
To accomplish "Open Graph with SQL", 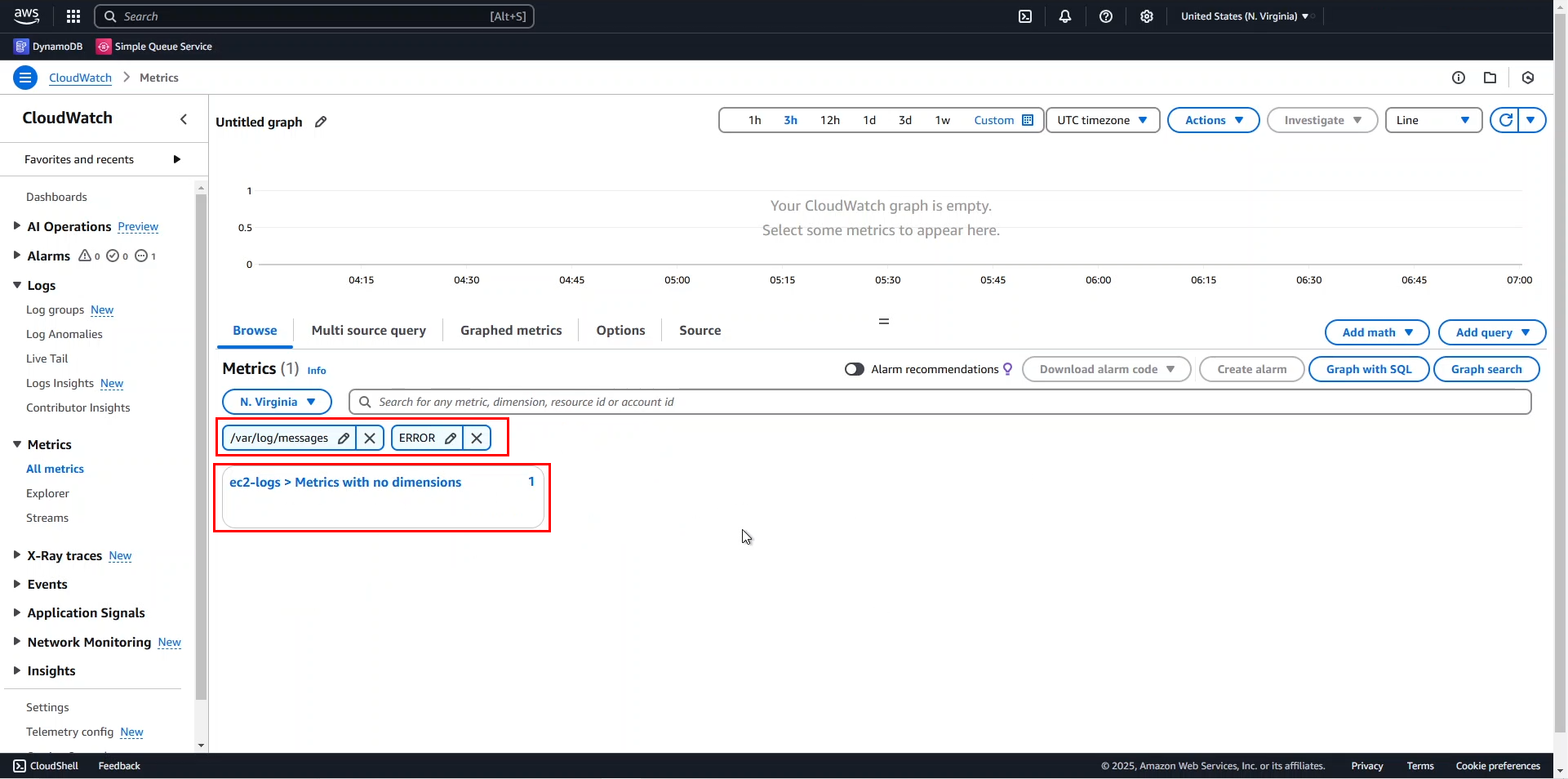I will (1368, 369).
